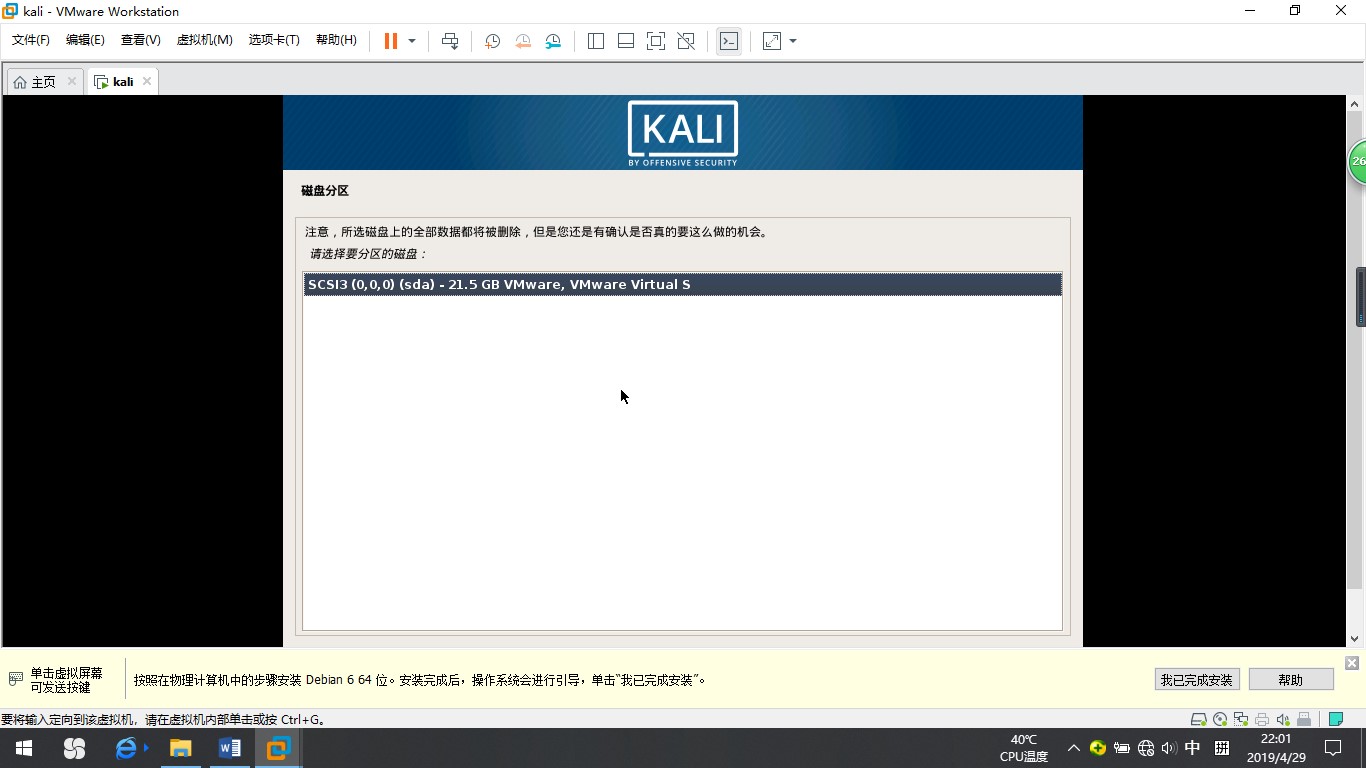Image resolution: width=1366 pixels, height=768 pixels.
Task: Click the keyboard icon beside 单击虚拟屏幕
Action: click(x=15, y=679)
